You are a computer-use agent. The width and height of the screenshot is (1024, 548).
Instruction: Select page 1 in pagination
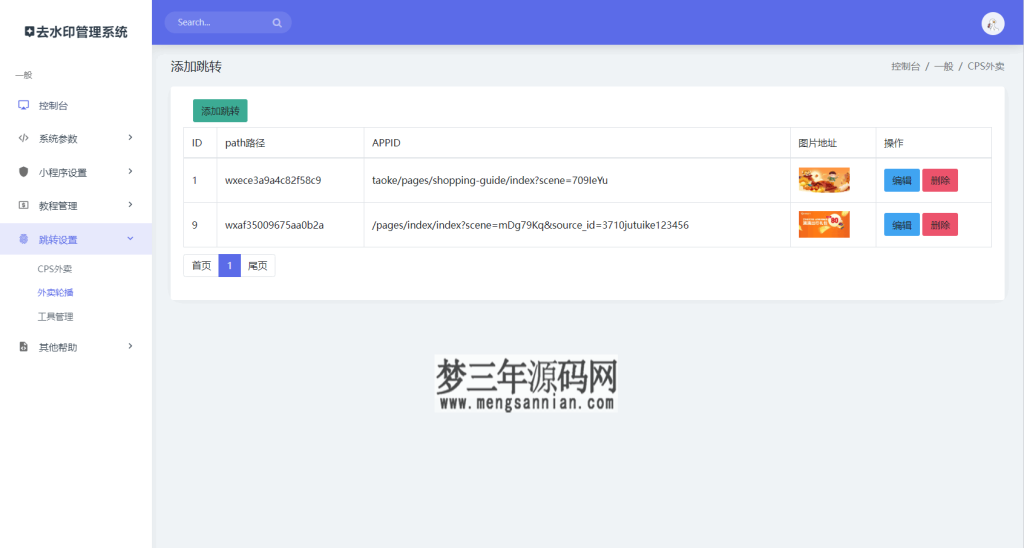point(229,266)
